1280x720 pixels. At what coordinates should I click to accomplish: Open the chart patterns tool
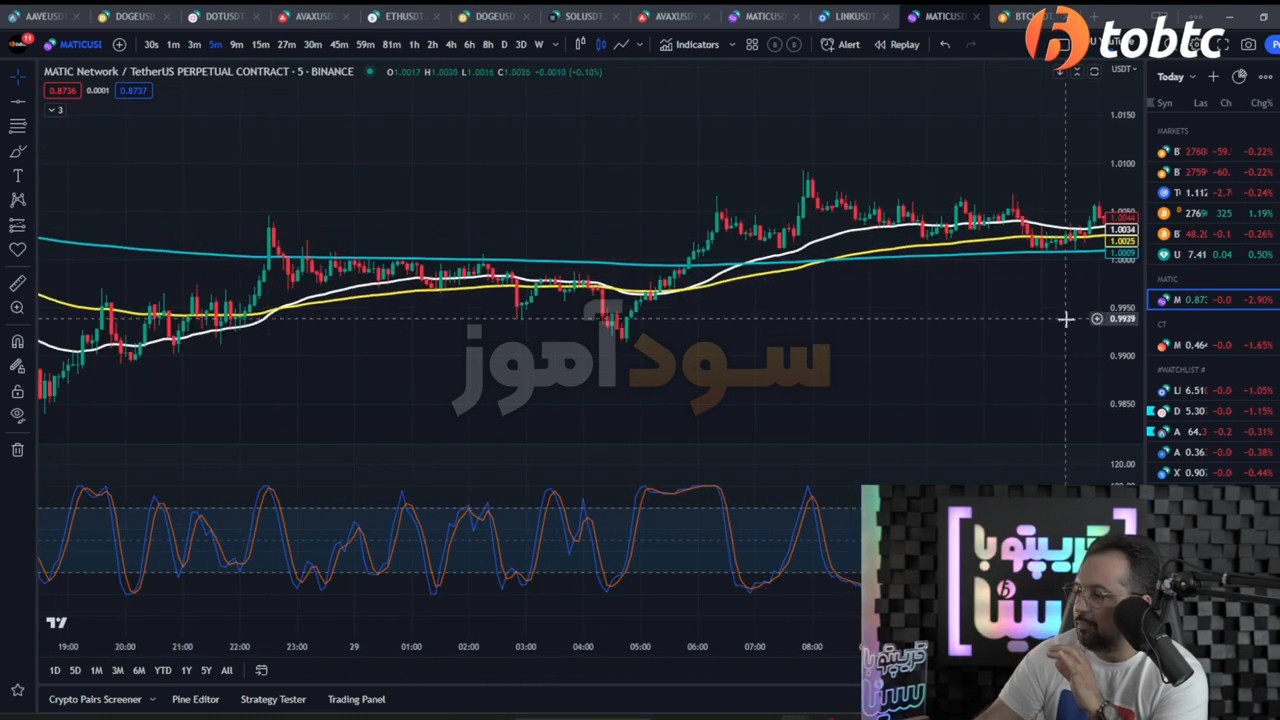click(18, 200)
